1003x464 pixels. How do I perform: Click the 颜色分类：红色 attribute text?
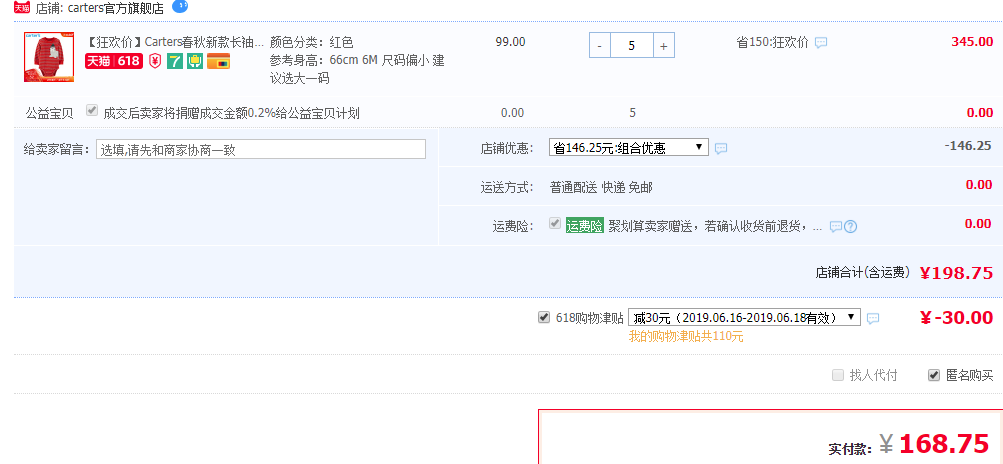tap(312, 42)
